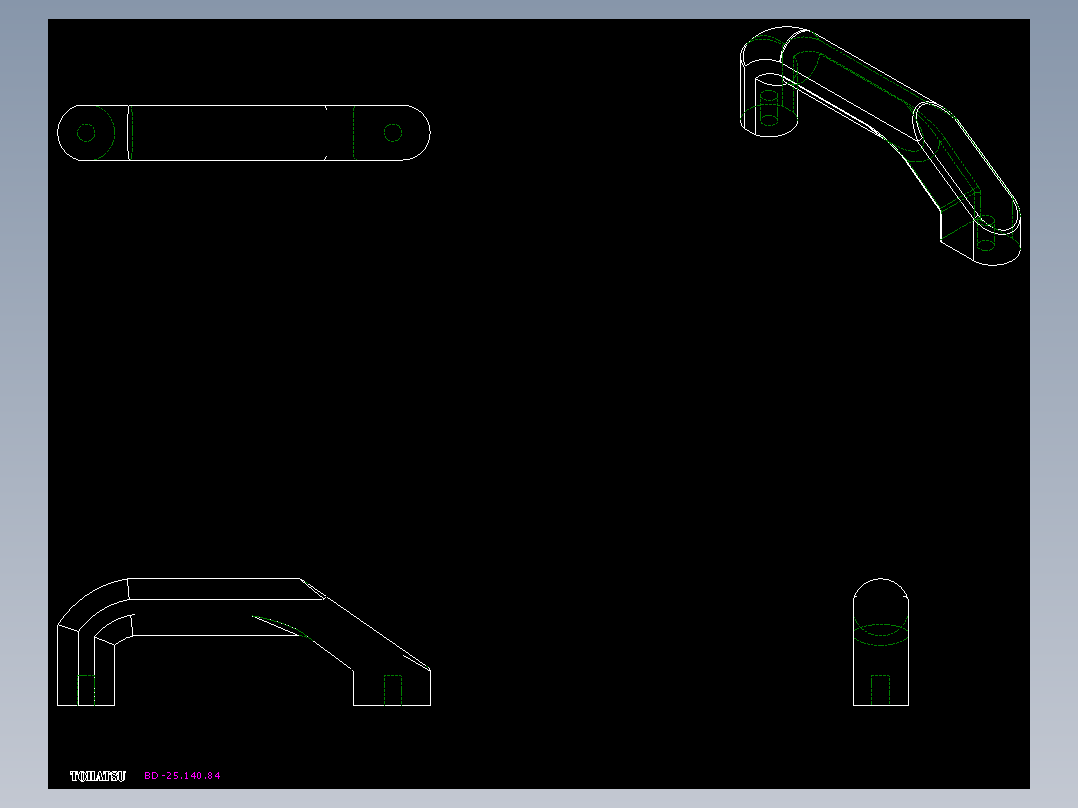Click the right green hole circle in top view
The height and width of the screenshot is (808, 1078).
[393, 133]
